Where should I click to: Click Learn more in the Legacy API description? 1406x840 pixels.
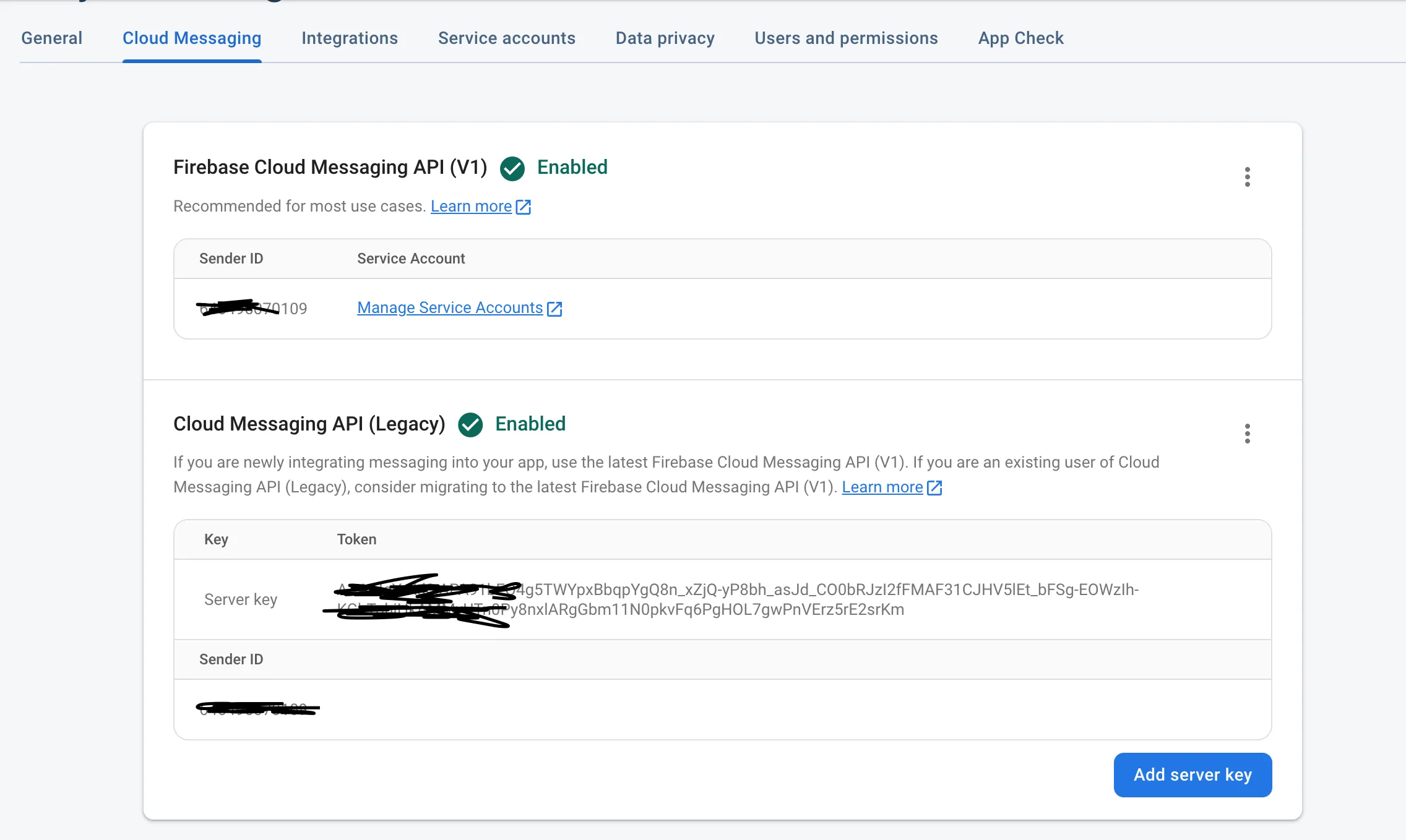click(882, 487)
